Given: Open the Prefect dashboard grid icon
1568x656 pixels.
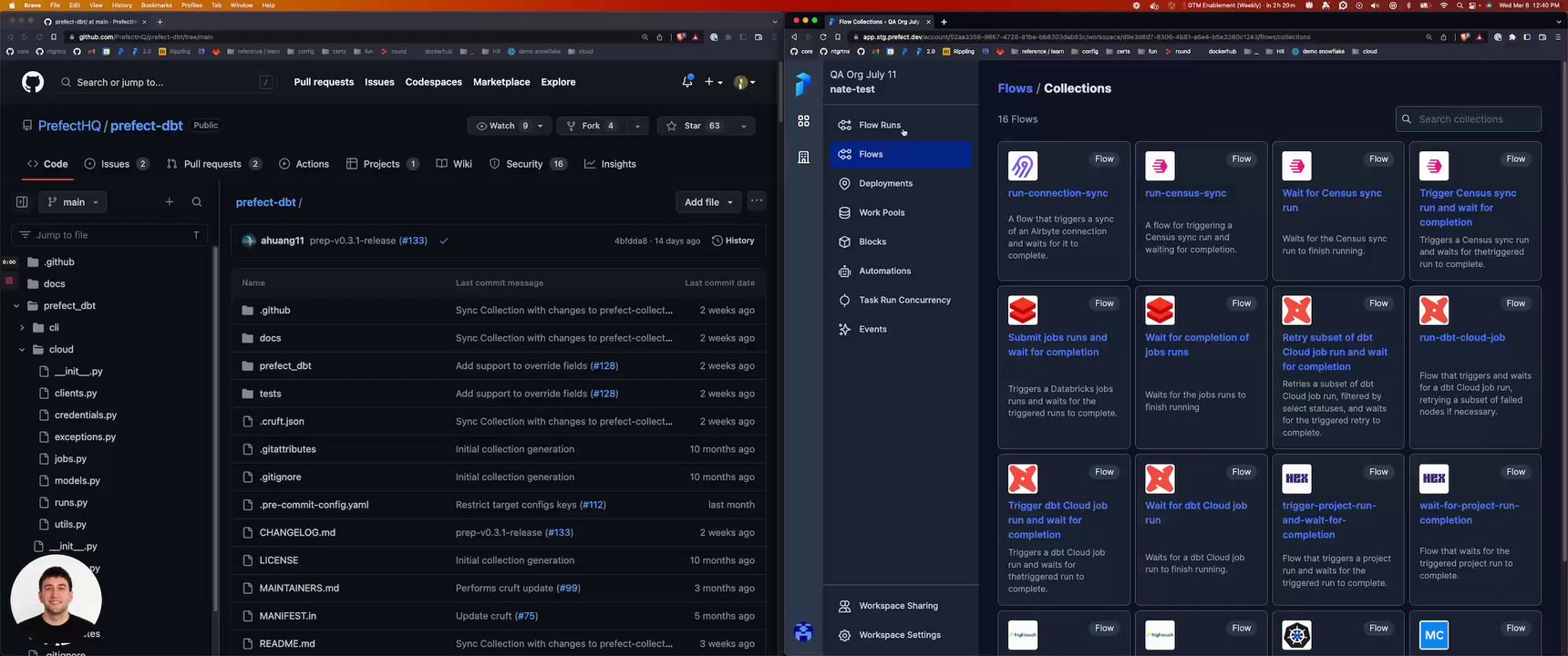Looking at the screenshot, I should point(803,121).
